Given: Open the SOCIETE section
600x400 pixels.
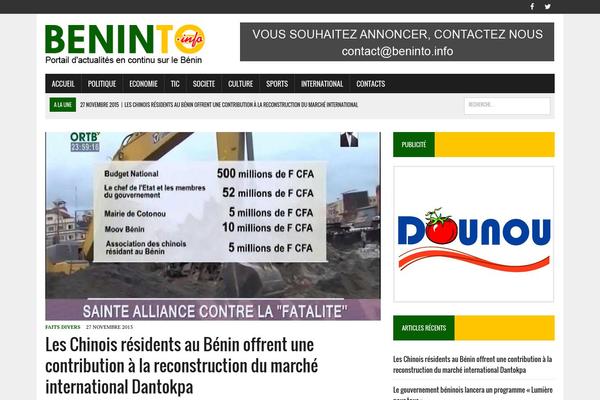Looking at the screenshot, I should coord(204,84).
